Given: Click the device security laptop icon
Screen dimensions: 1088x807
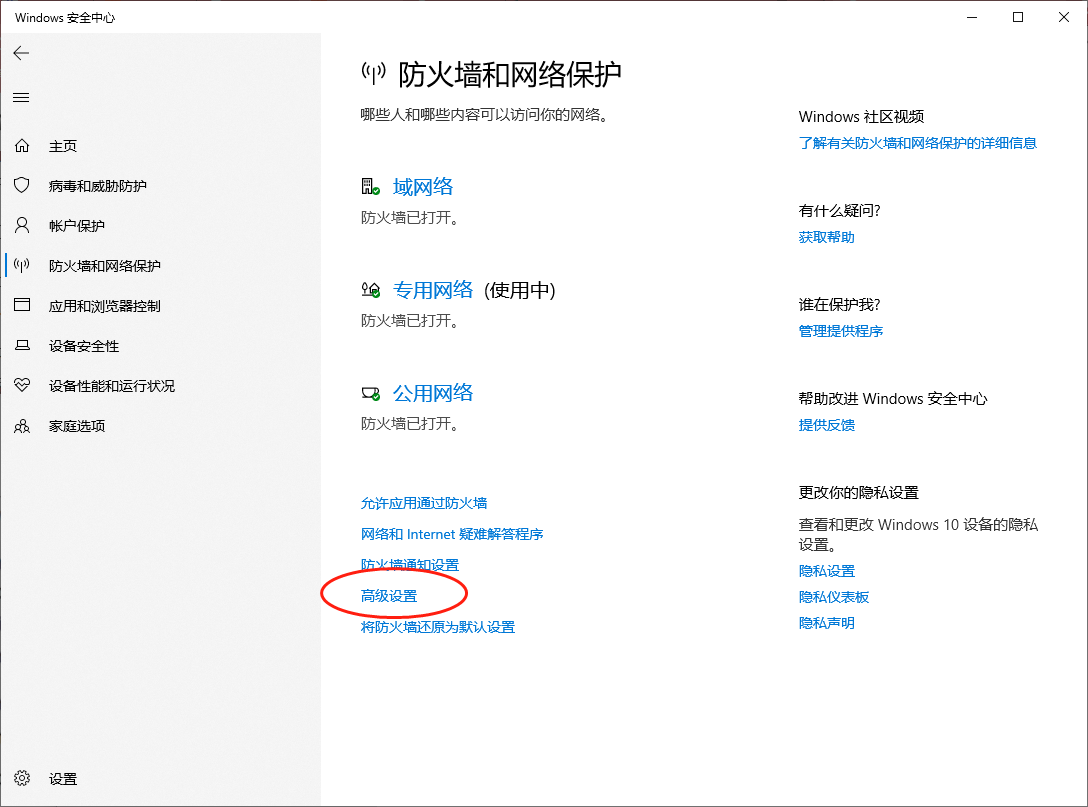Looking at the screenshot, I should (x=22, y=346).
